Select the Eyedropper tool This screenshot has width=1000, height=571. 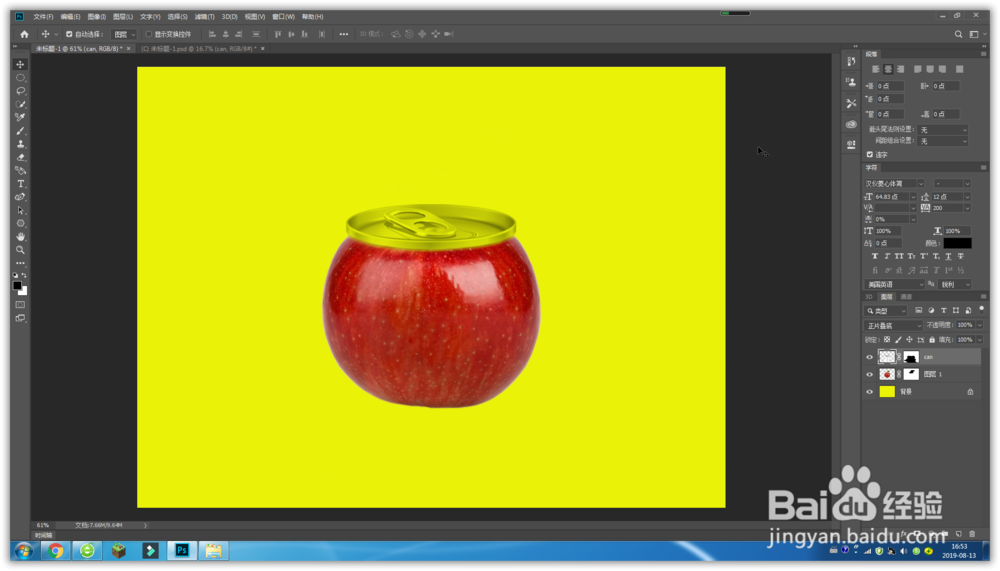pyautogui.click(x=20, y=117)
